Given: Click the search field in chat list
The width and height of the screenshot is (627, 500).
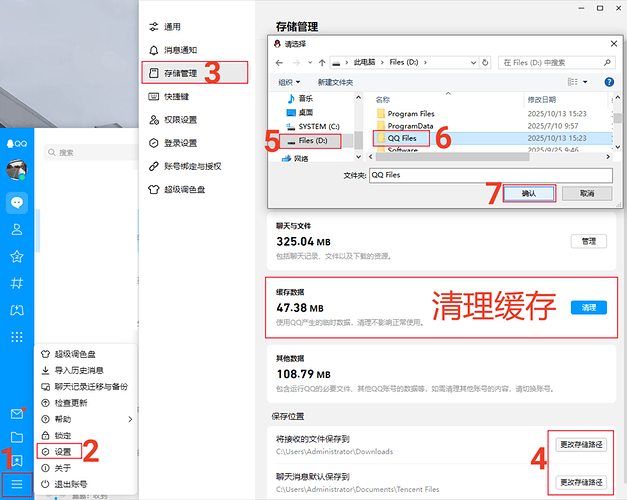Looking at the screenshot, I should (91, 152).
